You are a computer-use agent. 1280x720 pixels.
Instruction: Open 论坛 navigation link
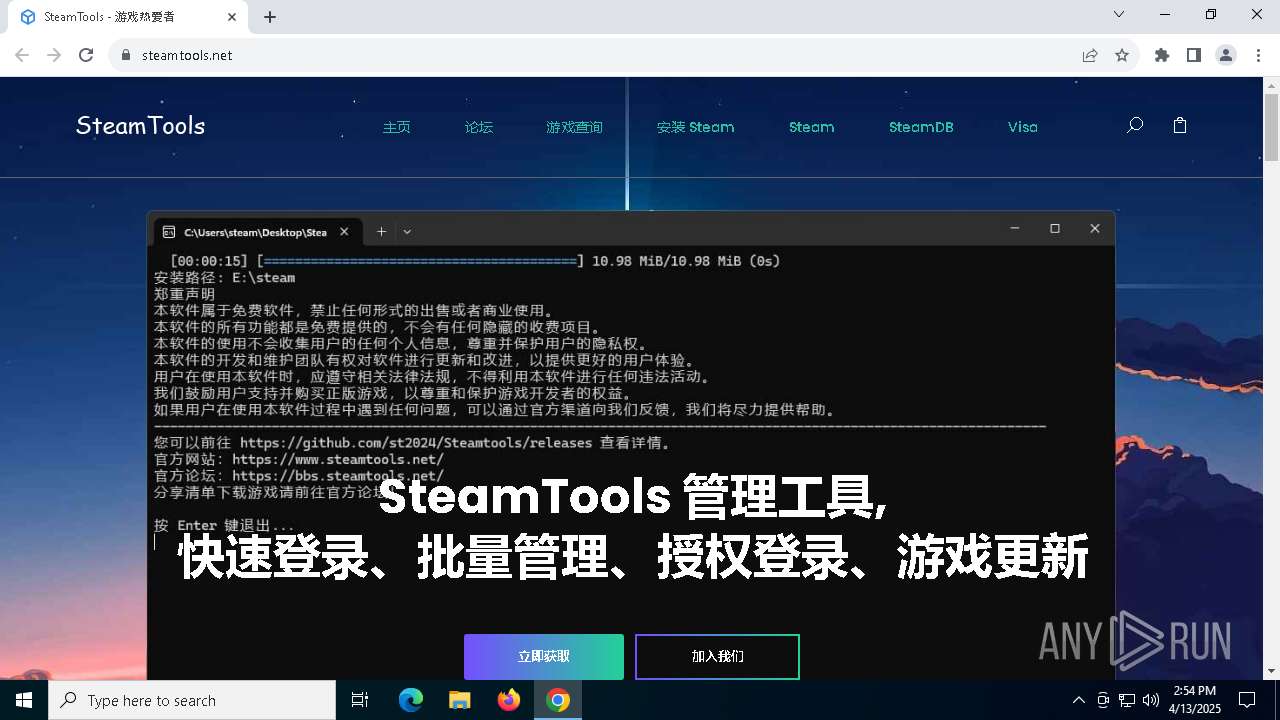(479, 127)
